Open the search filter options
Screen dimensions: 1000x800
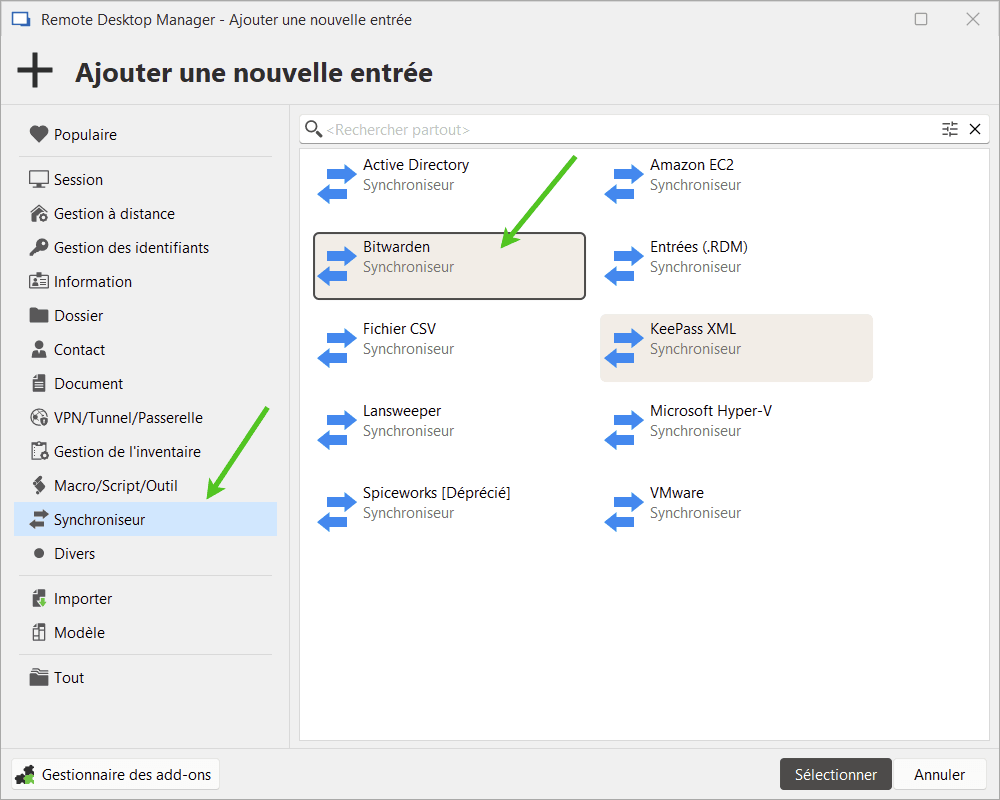tap(949, 129)
